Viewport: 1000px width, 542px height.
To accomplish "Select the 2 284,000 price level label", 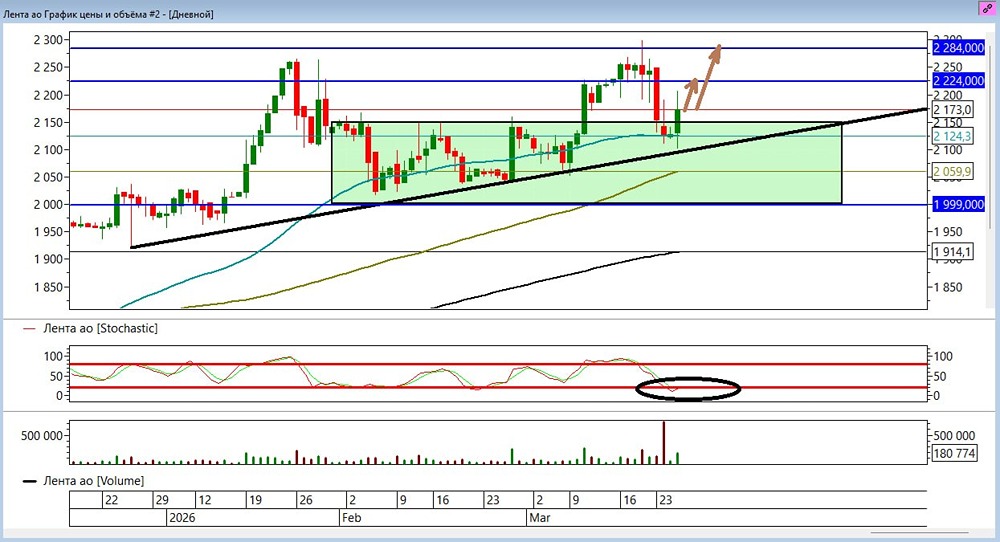I will (x=959, y=48).
